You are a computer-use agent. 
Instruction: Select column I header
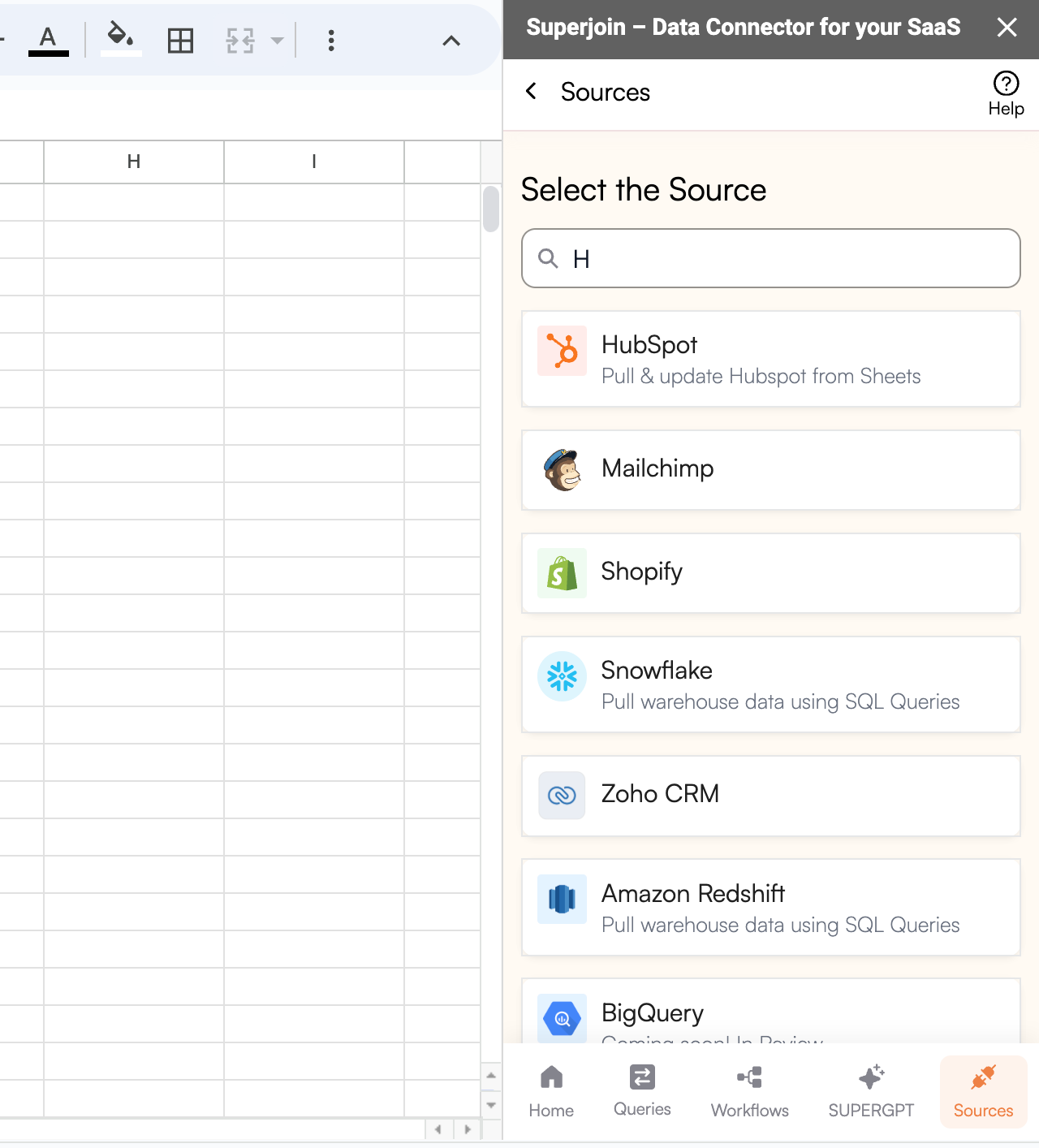tap(314, 162)
